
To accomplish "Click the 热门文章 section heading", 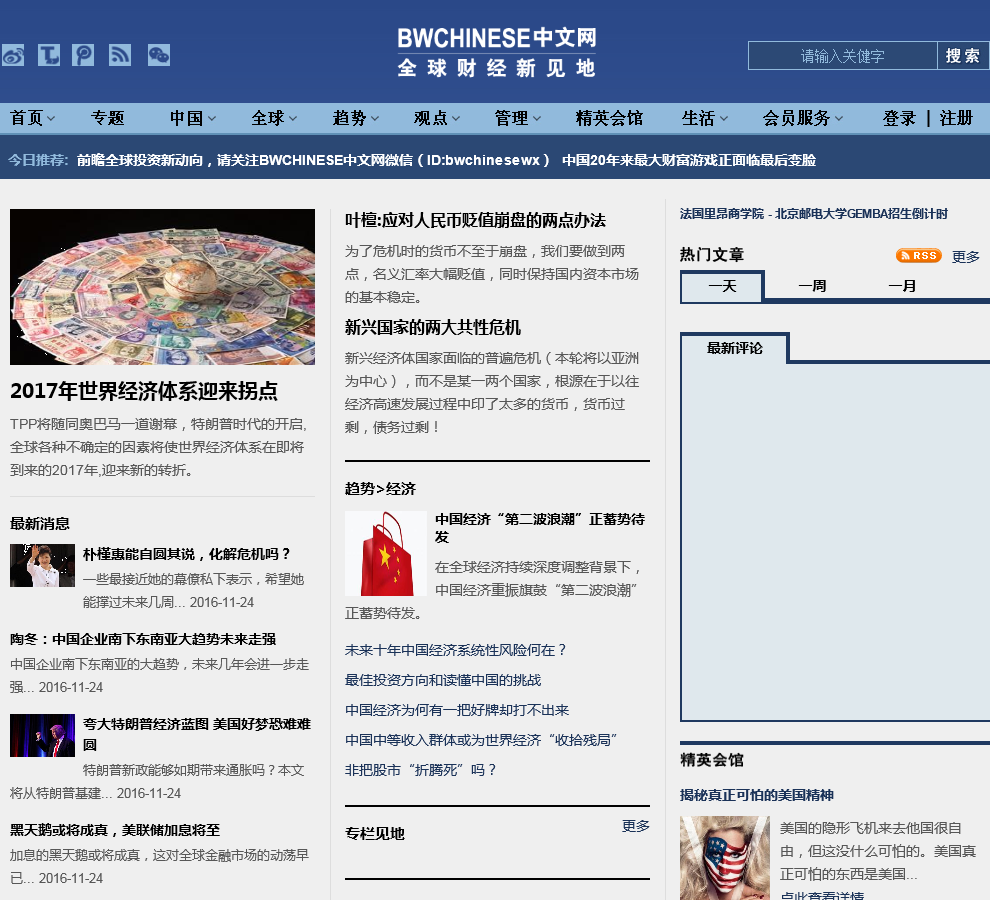I will (x=712, y=255).
